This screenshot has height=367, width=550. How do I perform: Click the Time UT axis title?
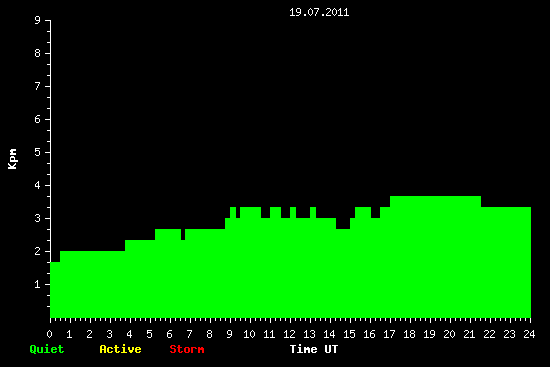tap(314, 349)
